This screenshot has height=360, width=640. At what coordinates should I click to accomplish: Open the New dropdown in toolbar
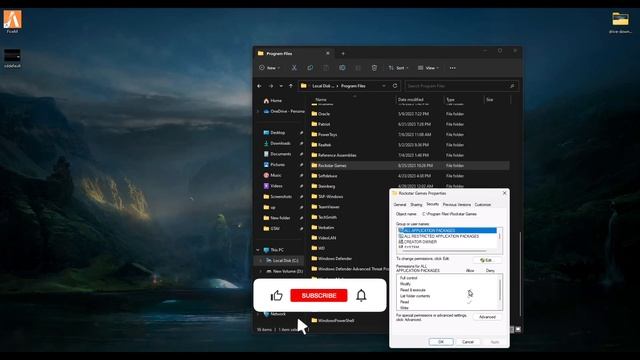269,68
